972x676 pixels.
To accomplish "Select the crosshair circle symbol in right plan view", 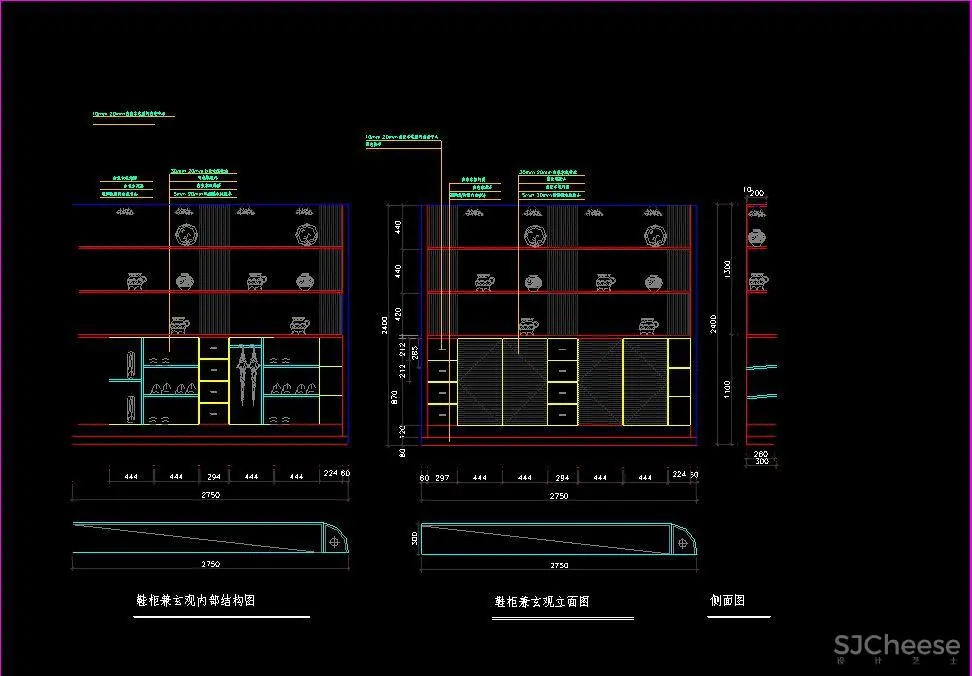I will click(683, 542).
